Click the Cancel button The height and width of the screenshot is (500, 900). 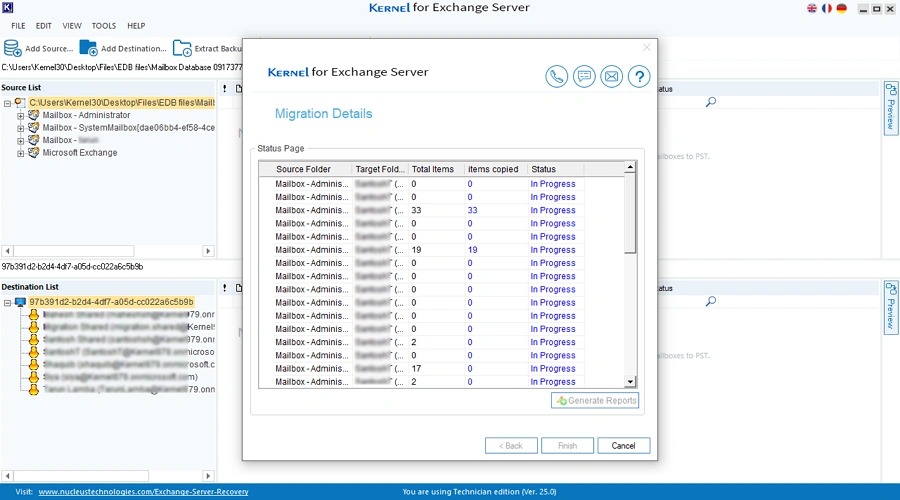click(623, 445)
